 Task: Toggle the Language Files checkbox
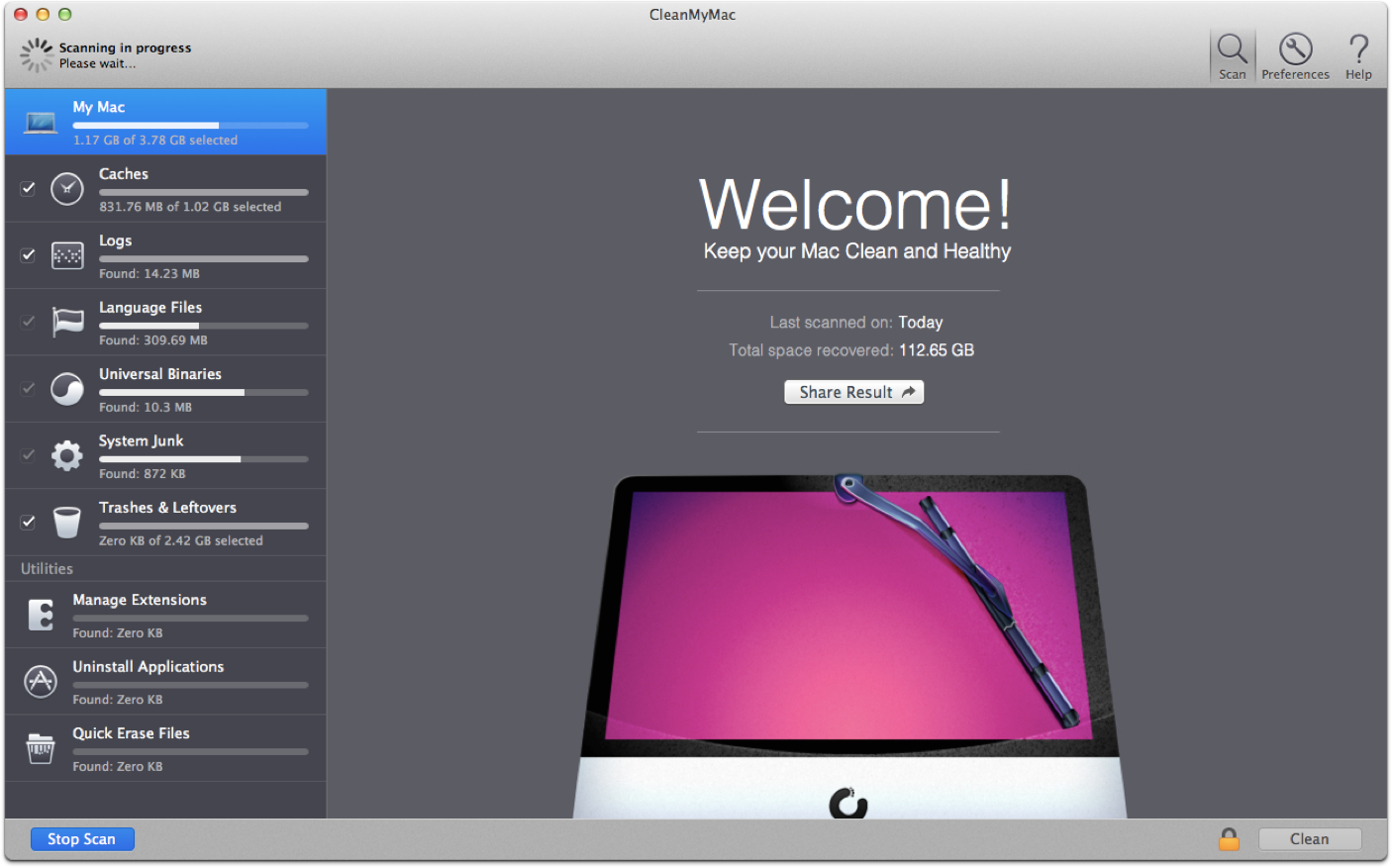28,322
